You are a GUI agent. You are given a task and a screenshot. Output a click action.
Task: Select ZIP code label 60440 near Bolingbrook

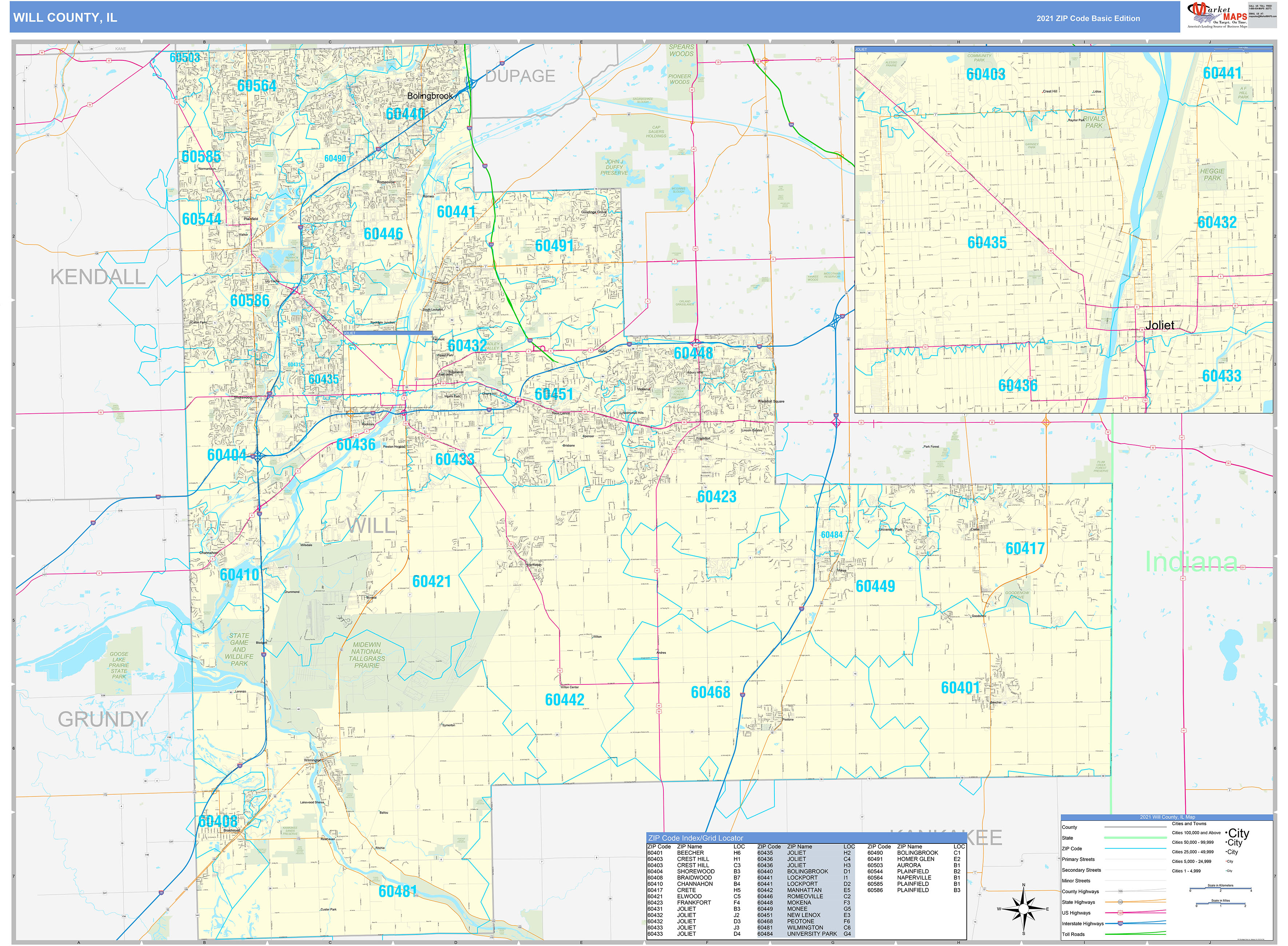coord(406,115)
